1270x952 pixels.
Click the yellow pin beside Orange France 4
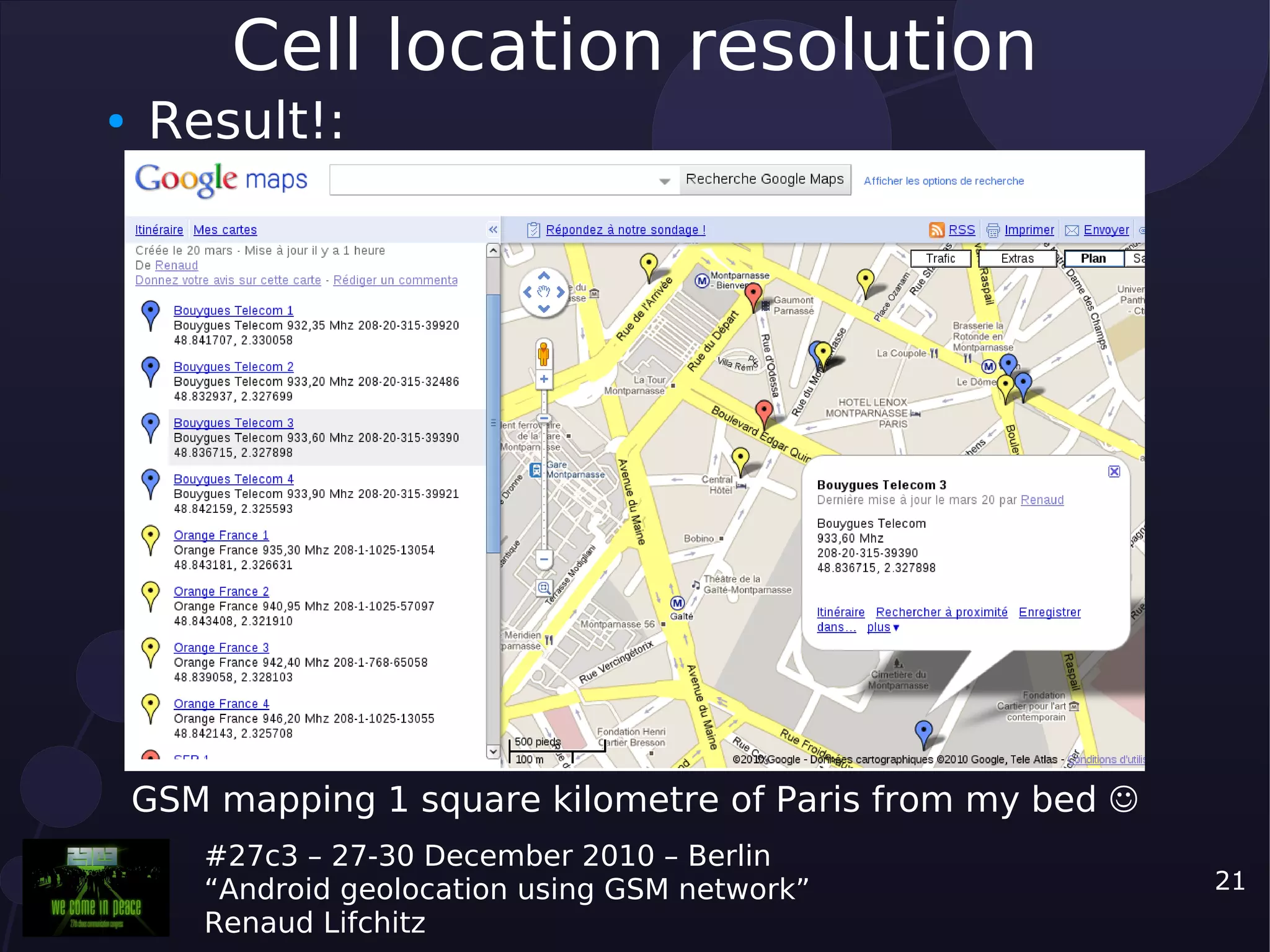(150, 709)
